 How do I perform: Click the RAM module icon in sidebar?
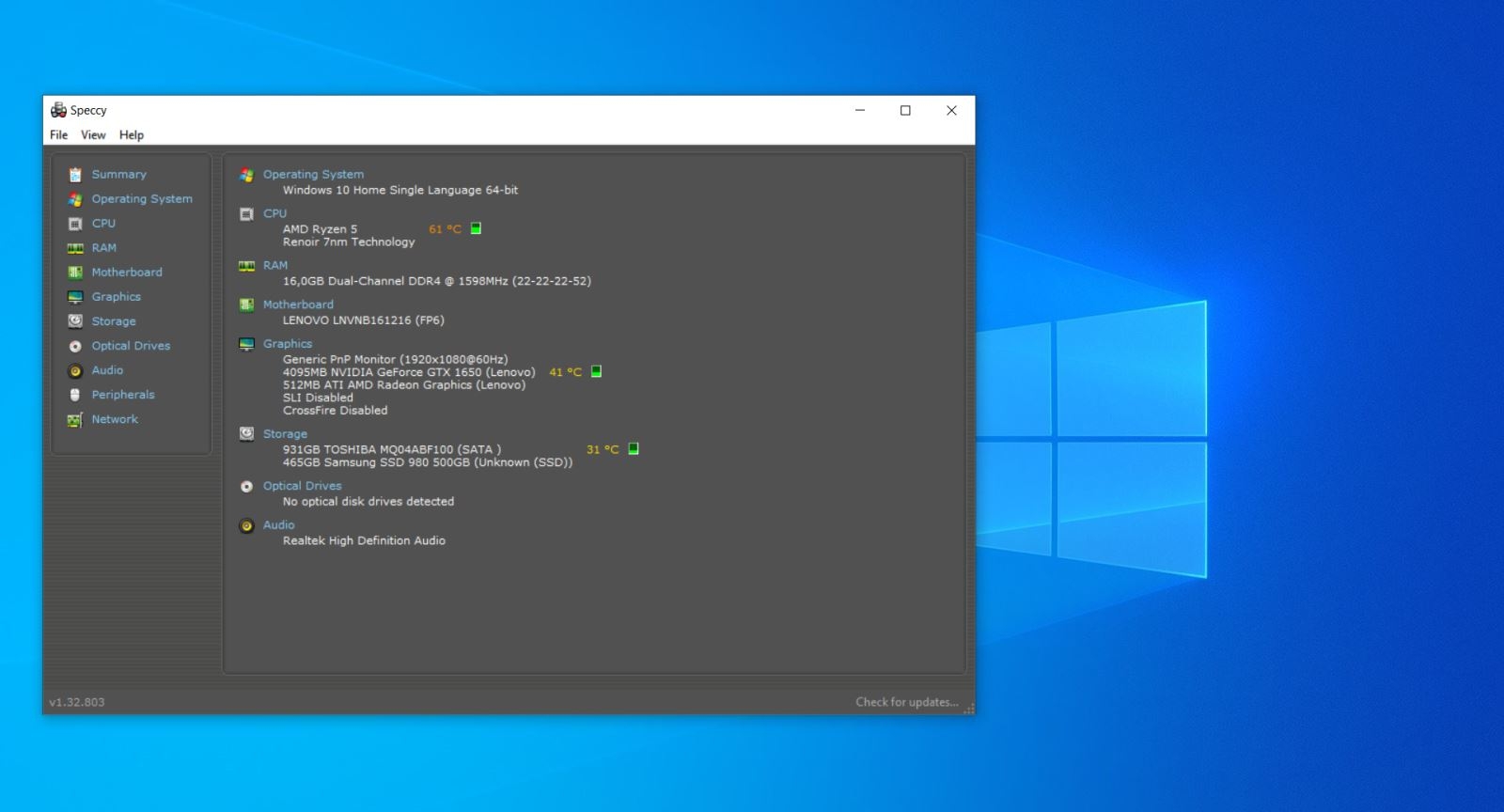point(75,248)
